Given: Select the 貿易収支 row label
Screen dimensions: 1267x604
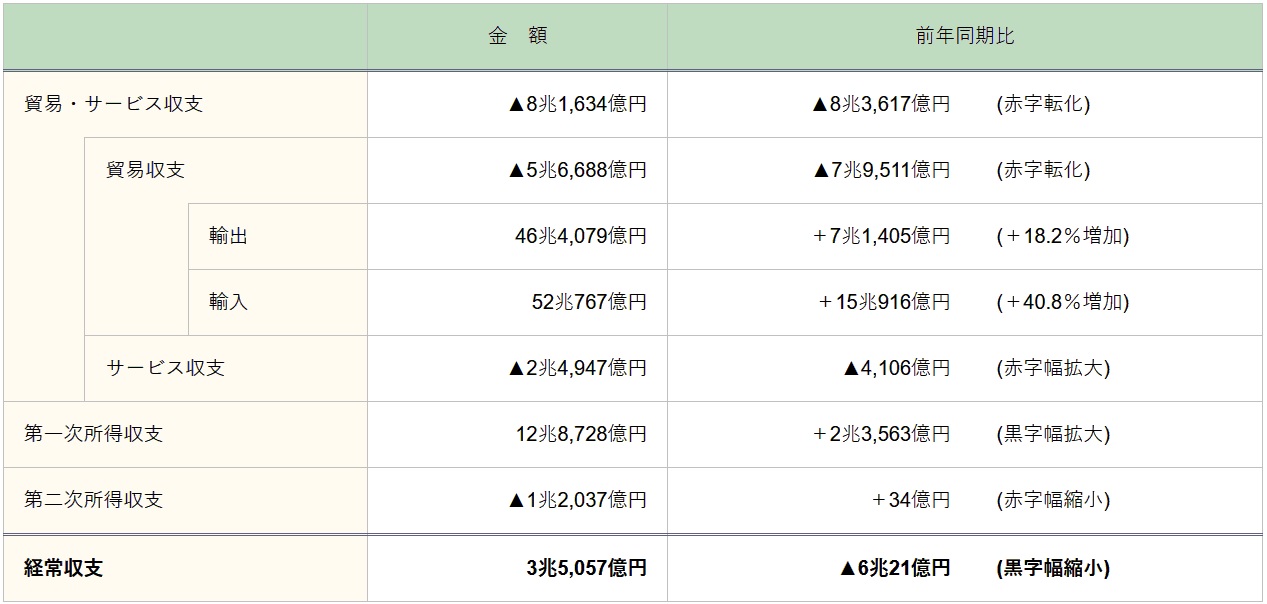Looking at the screenshot, I should [x=146, y=170].
